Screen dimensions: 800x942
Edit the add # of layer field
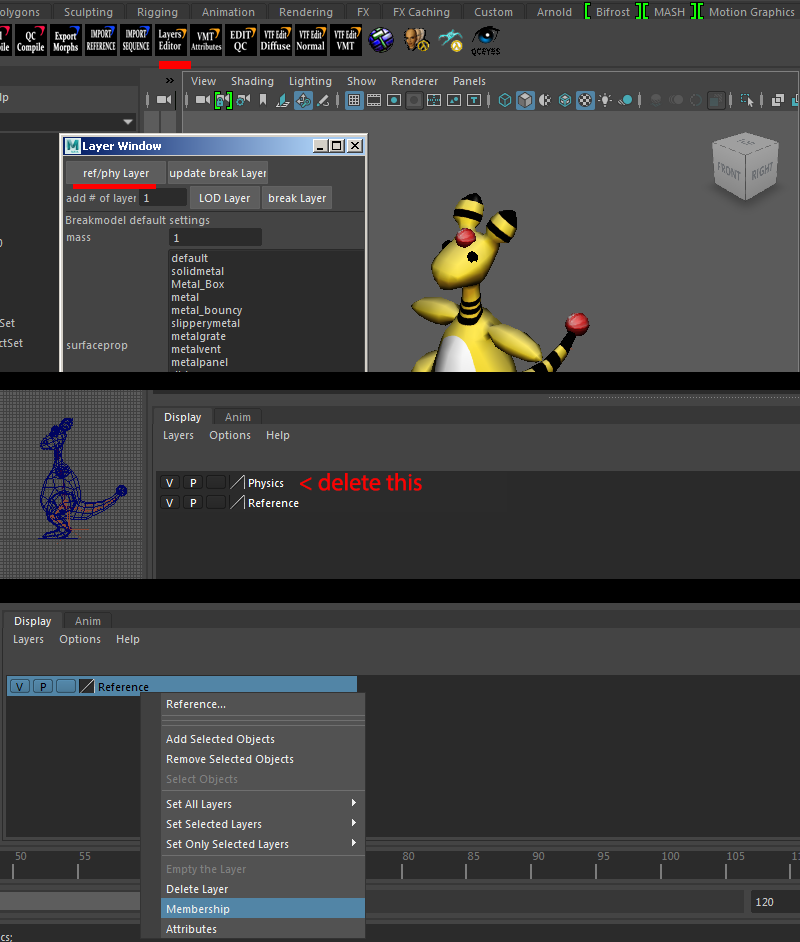click(163, 198)
